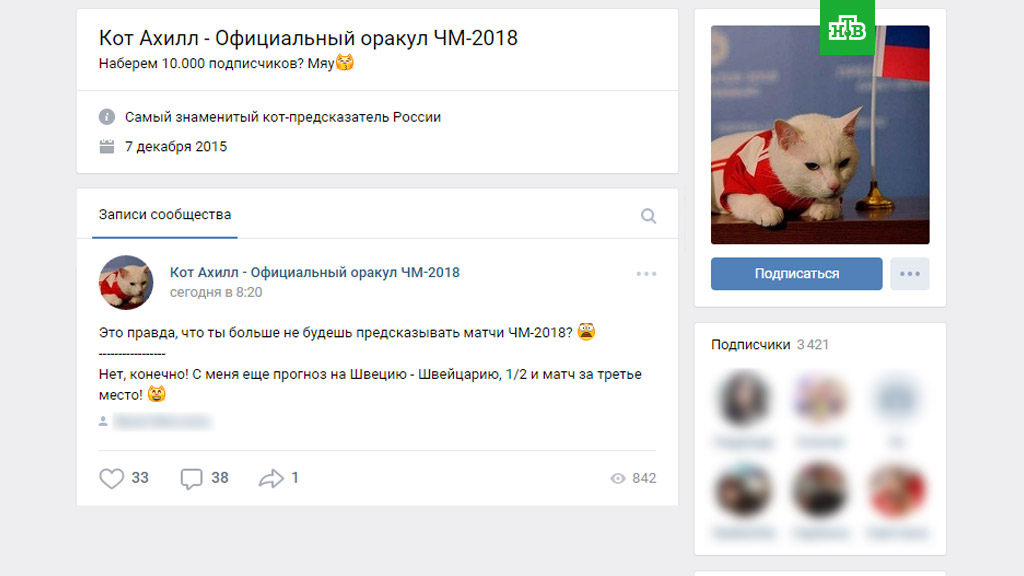Click the post timestamp сегодня в 8:20
The height and width of the screenshot is (576, 1024).
click(x=216, y=293)
